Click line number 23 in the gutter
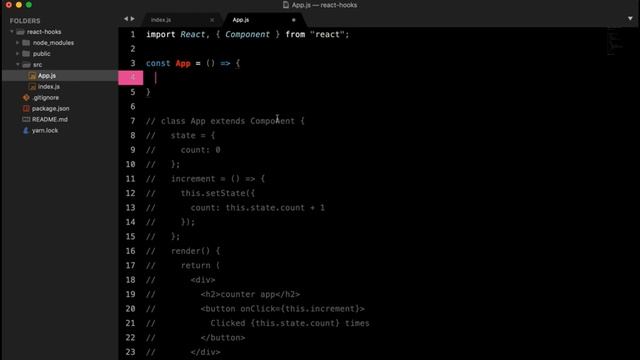Image resolution: width=640 pixels, height=360 pixels. pyautogui.click(x=130, y=352)
